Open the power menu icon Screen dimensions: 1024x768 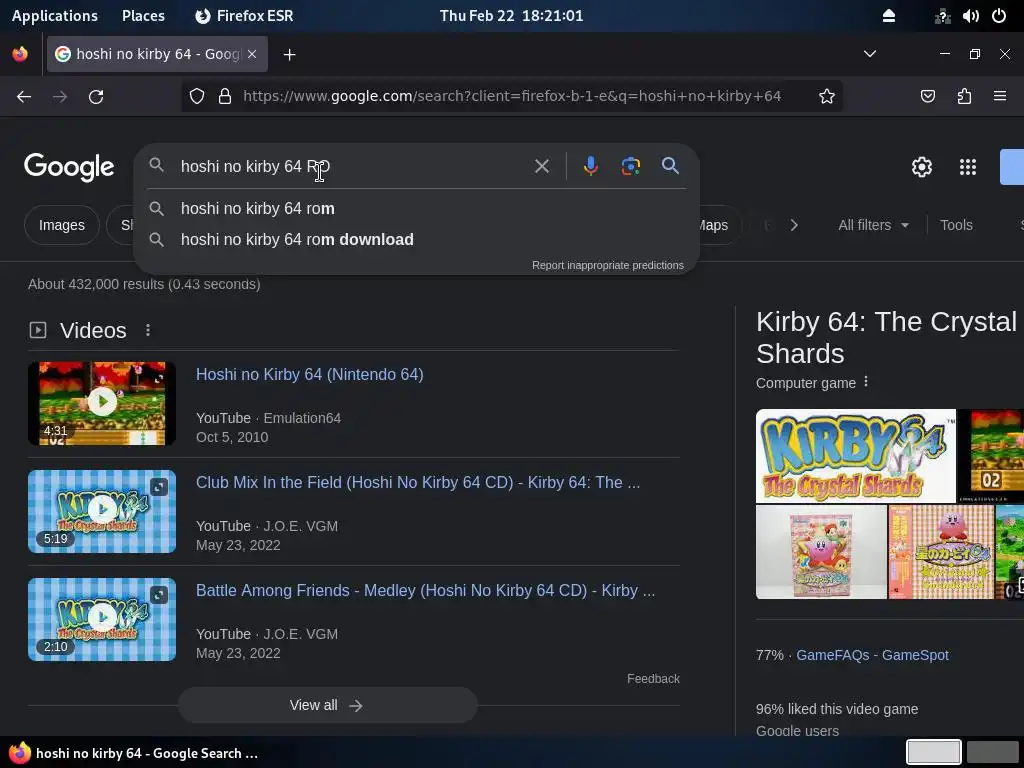pos(999,16)
